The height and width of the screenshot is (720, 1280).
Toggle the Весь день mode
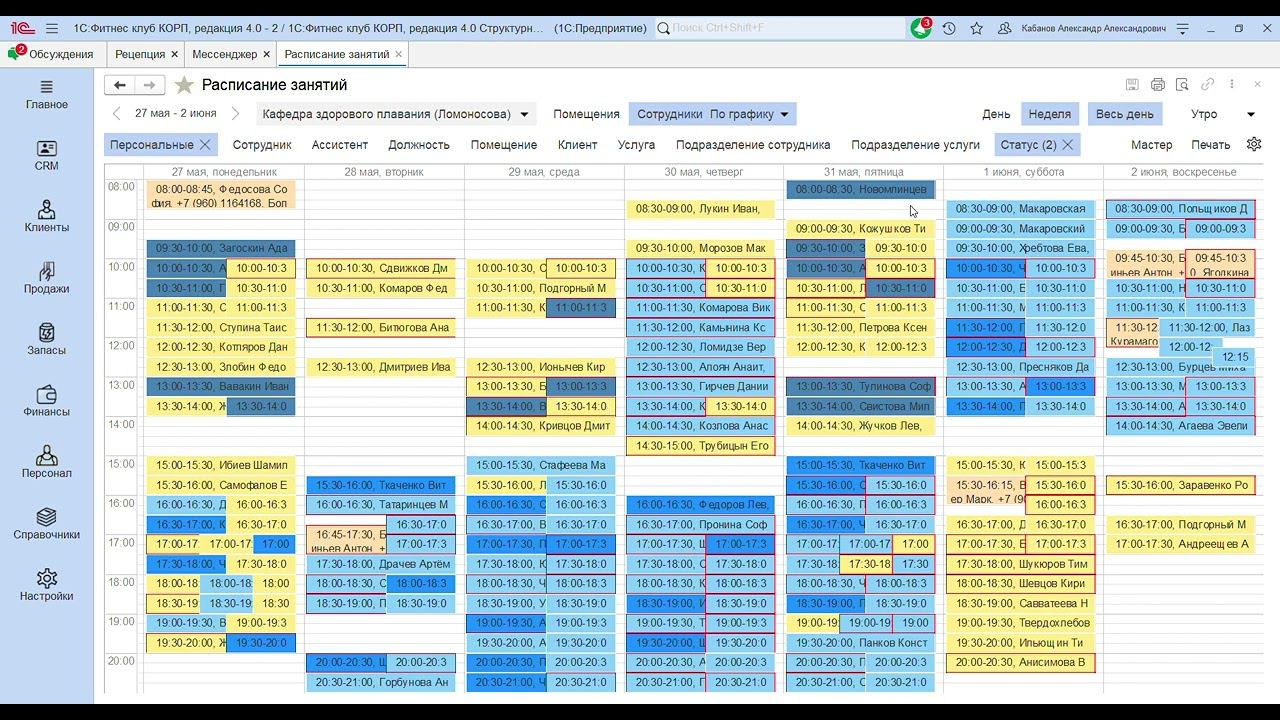click(x=1125, y=114)
